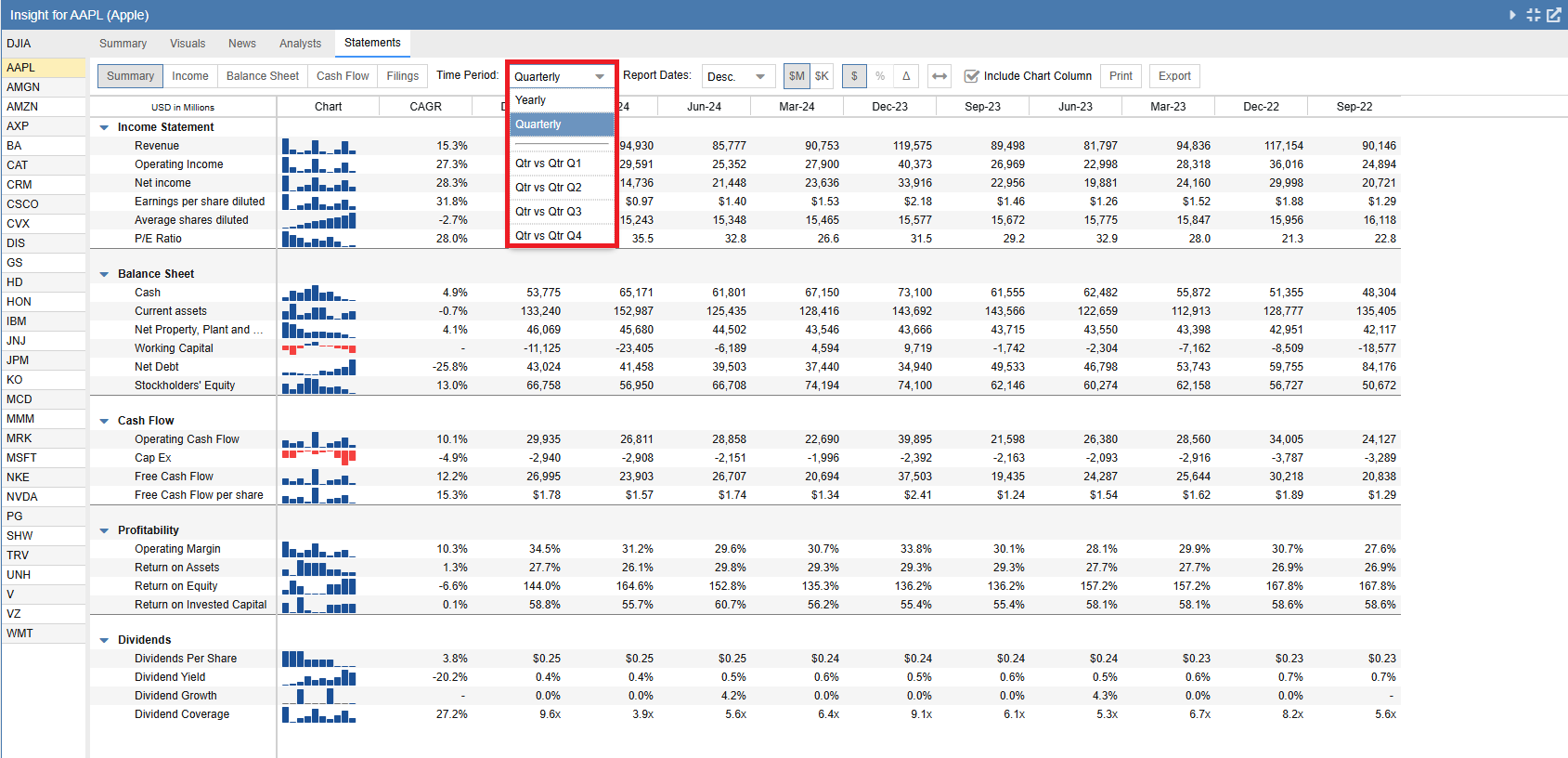Select UNH in the ticker list
Screen dimensions: 1568x758
tap(44, 575)
